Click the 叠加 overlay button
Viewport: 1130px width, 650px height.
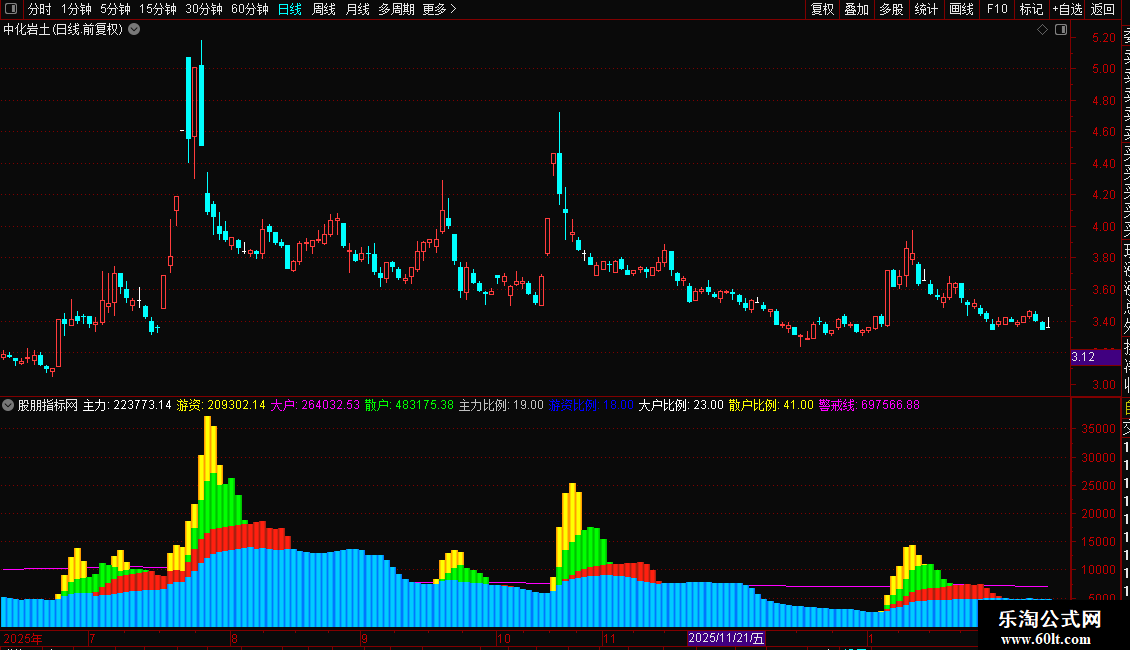point(857,9)
